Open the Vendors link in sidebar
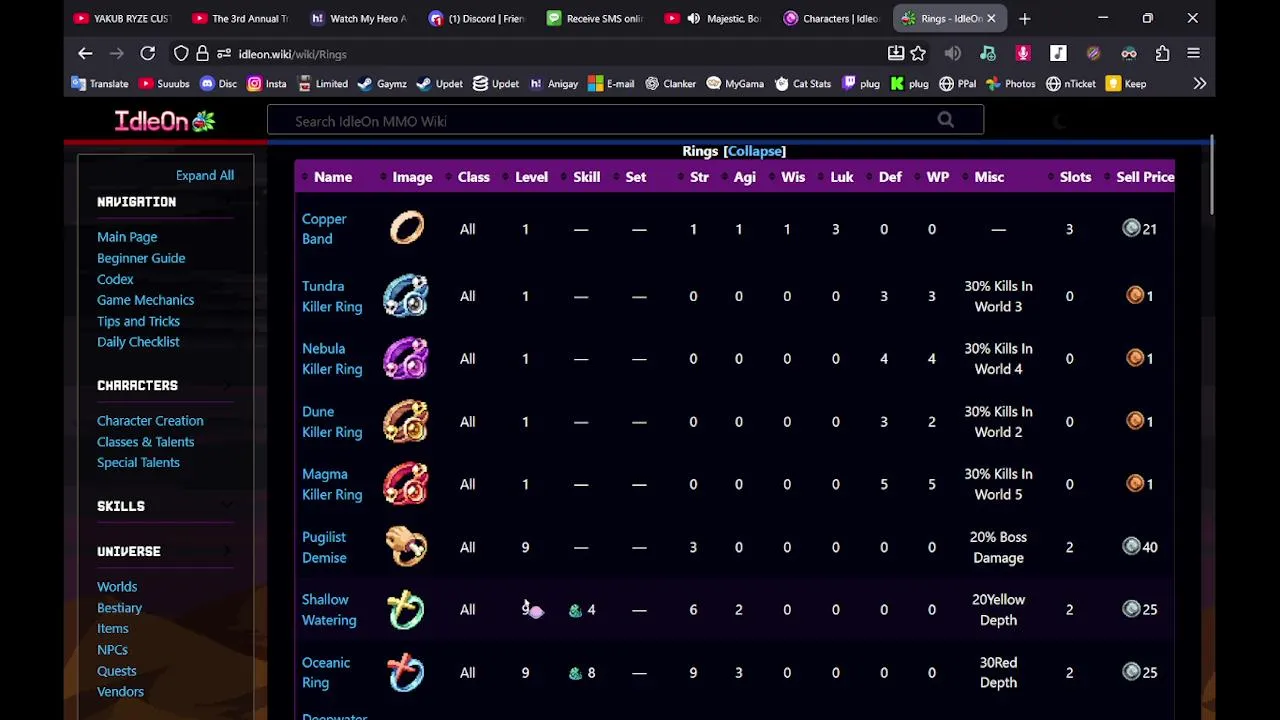The width and height of the screenshot is (1280, 720). (x=120, y=692)
